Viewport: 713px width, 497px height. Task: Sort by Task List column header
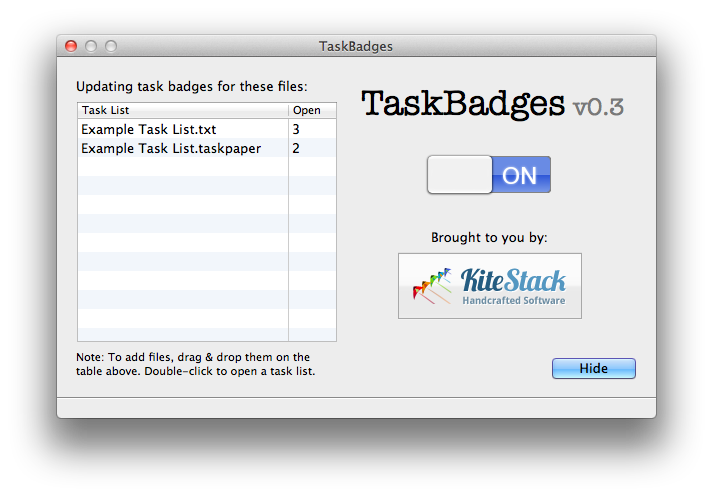(183, 110)
